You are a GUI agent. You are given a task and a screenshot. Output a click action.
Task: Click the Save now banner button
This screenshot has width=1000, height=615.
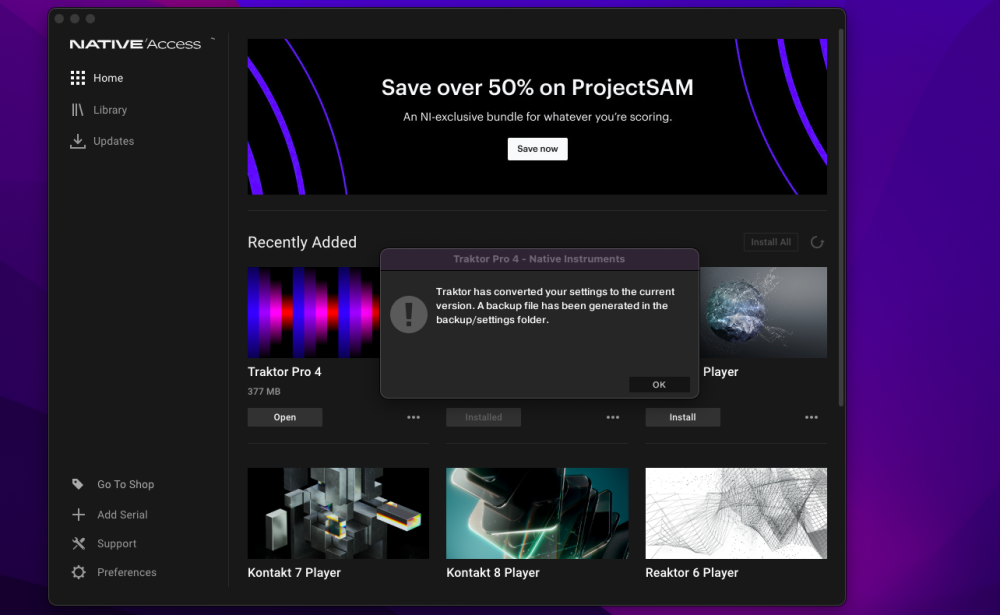click(538, 149)
